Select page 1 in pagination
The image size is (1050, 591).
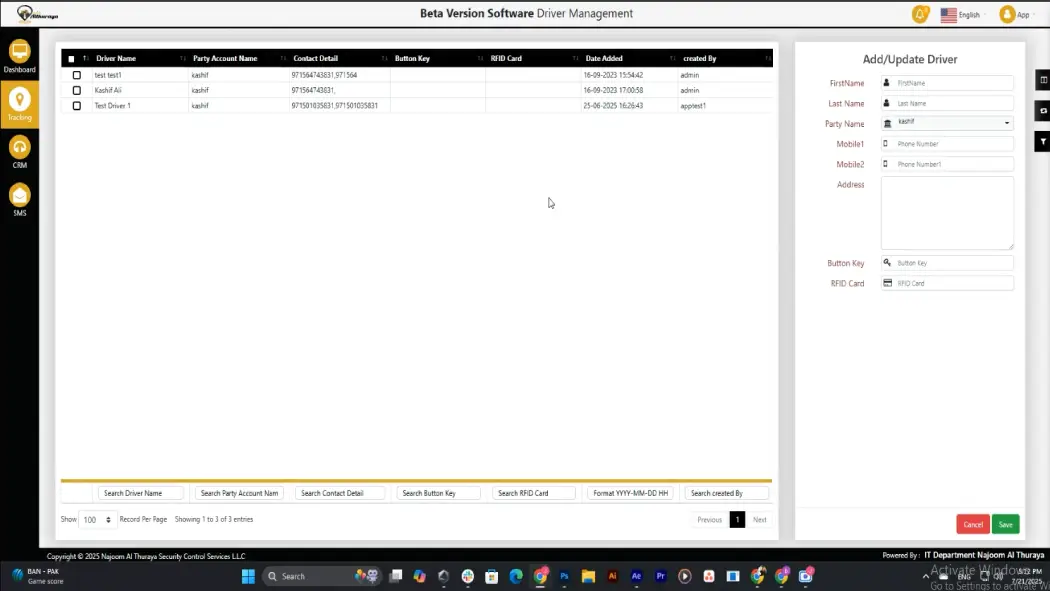click(737, 520)
